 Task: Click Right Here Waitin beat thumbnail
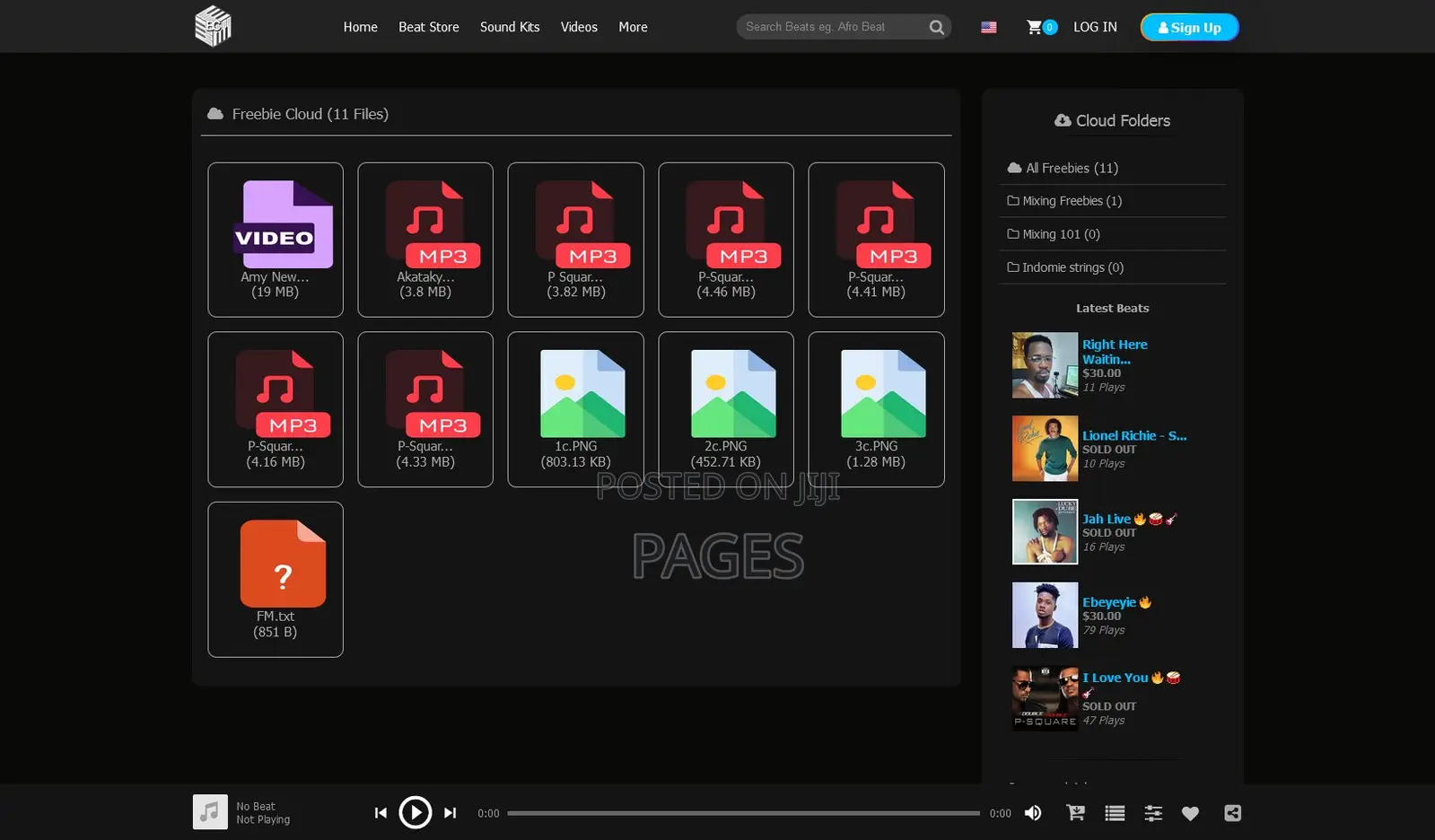click(x=1045, y=365)
